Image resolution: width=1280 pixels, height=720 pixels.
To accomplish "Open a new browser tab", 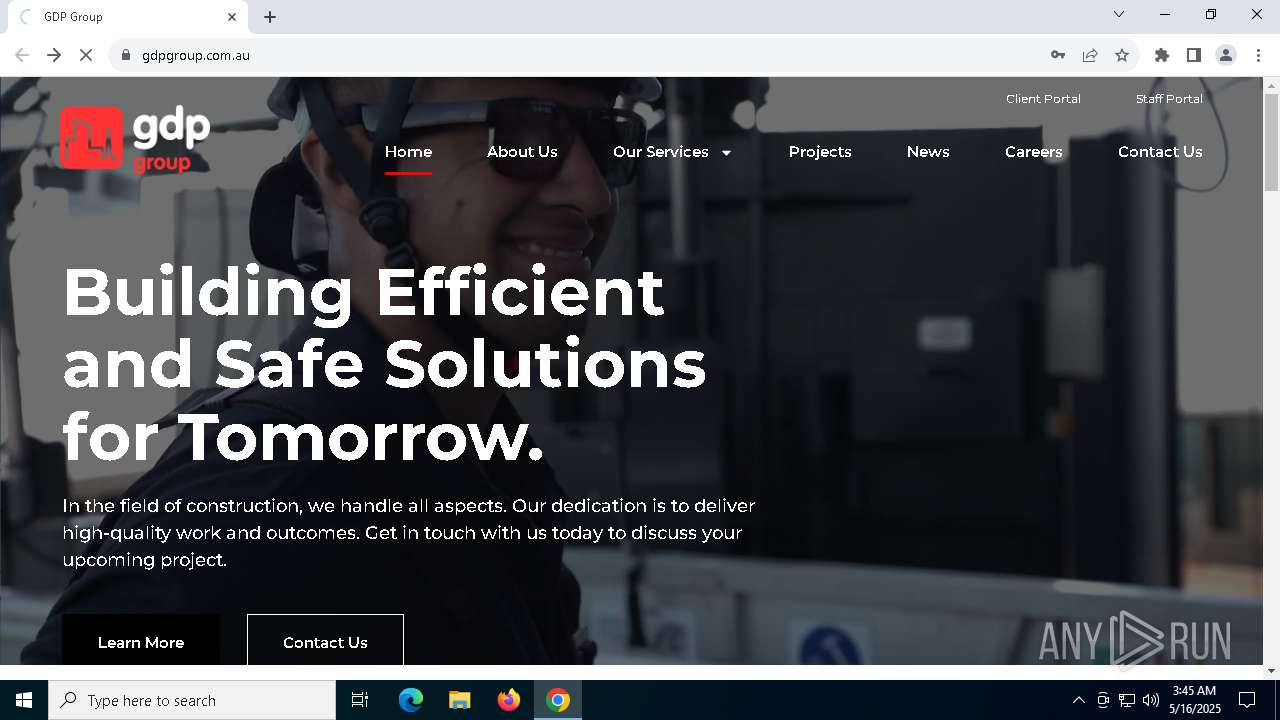I will coord(270,17).
